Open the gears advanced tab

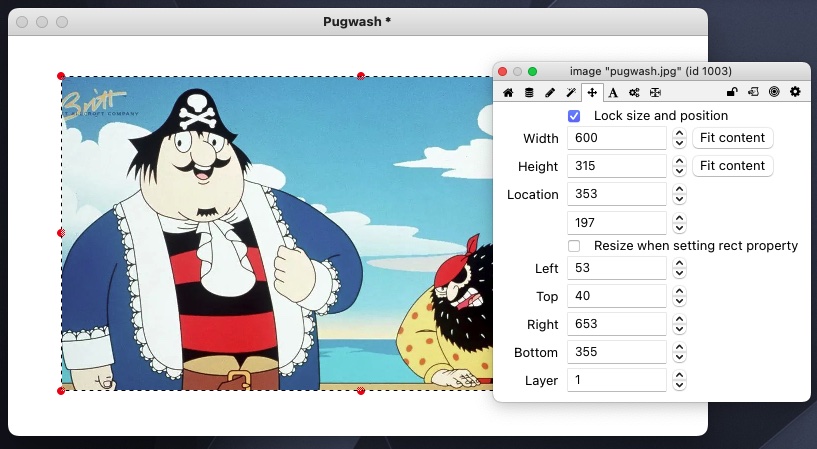(634, 93)
